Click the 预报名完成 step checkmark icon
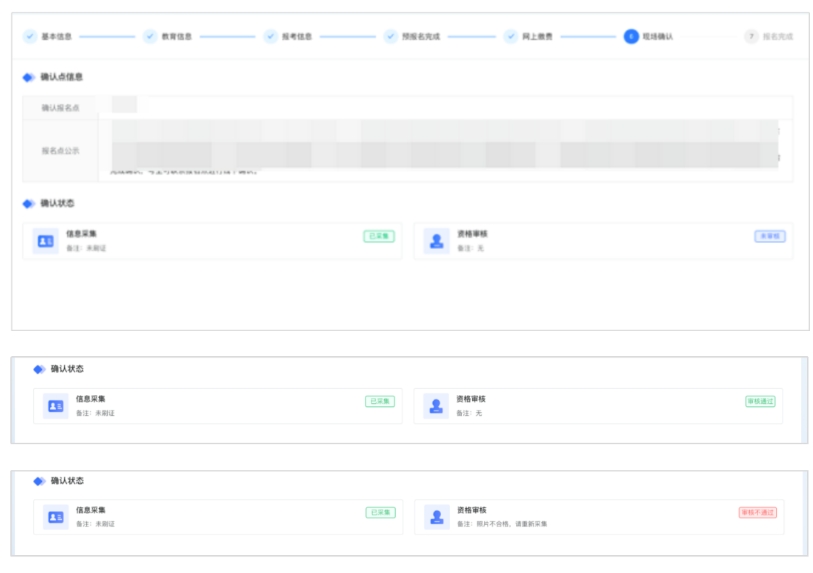813x573 pixels. coord(391,36)
